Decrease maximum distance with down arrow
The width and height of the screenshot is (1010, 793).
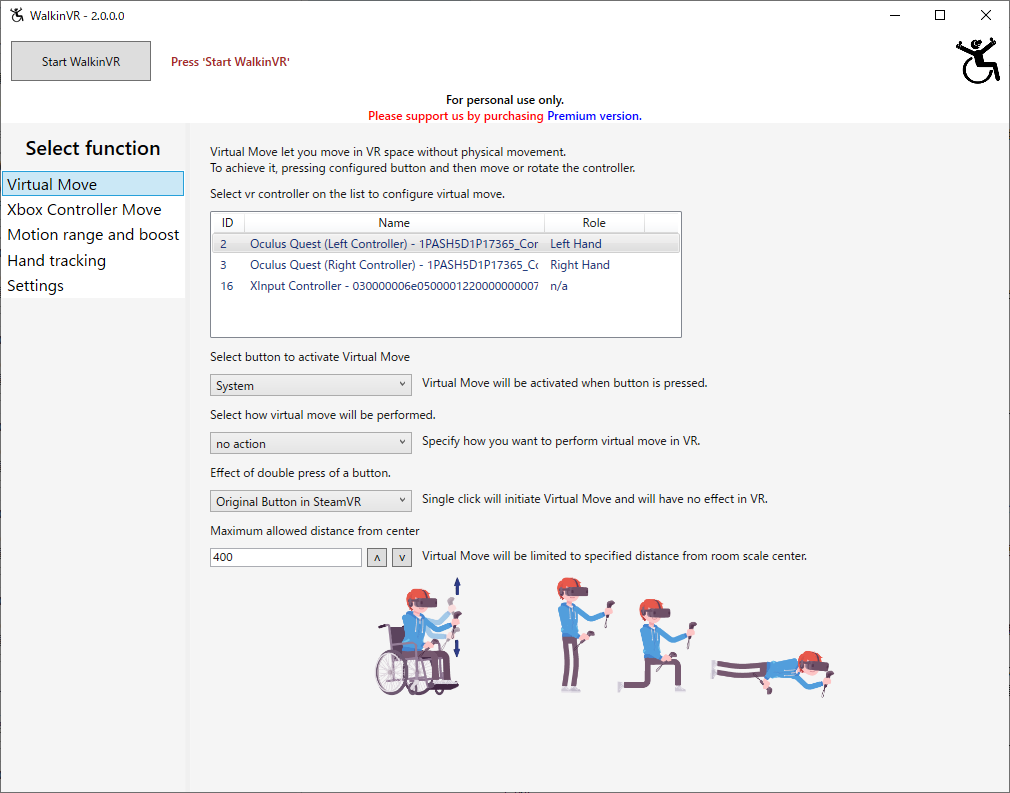(x=402, y=557)
